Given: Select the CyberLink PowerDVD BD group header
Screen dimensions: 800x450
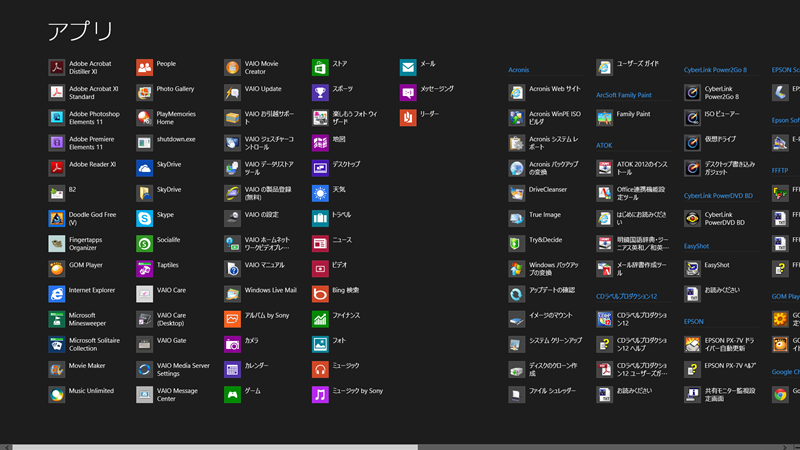Looking at the screenshot, I should [x=718, y=196].
